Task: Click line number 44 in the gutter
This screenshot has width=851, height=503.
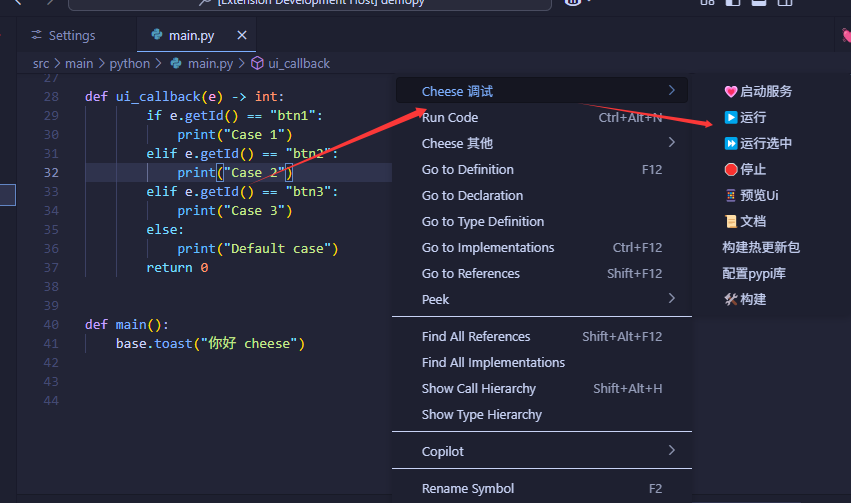Action: [x=51, y=400]
